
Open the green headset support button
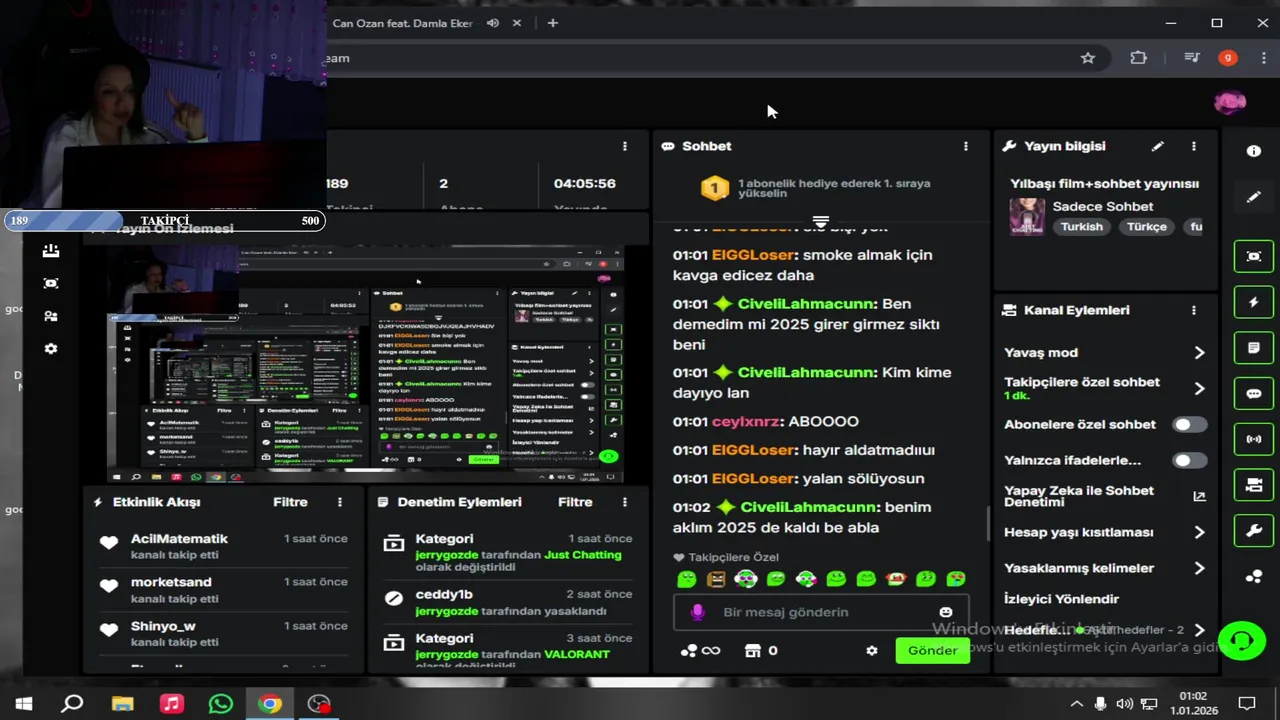pos(1242,640)
